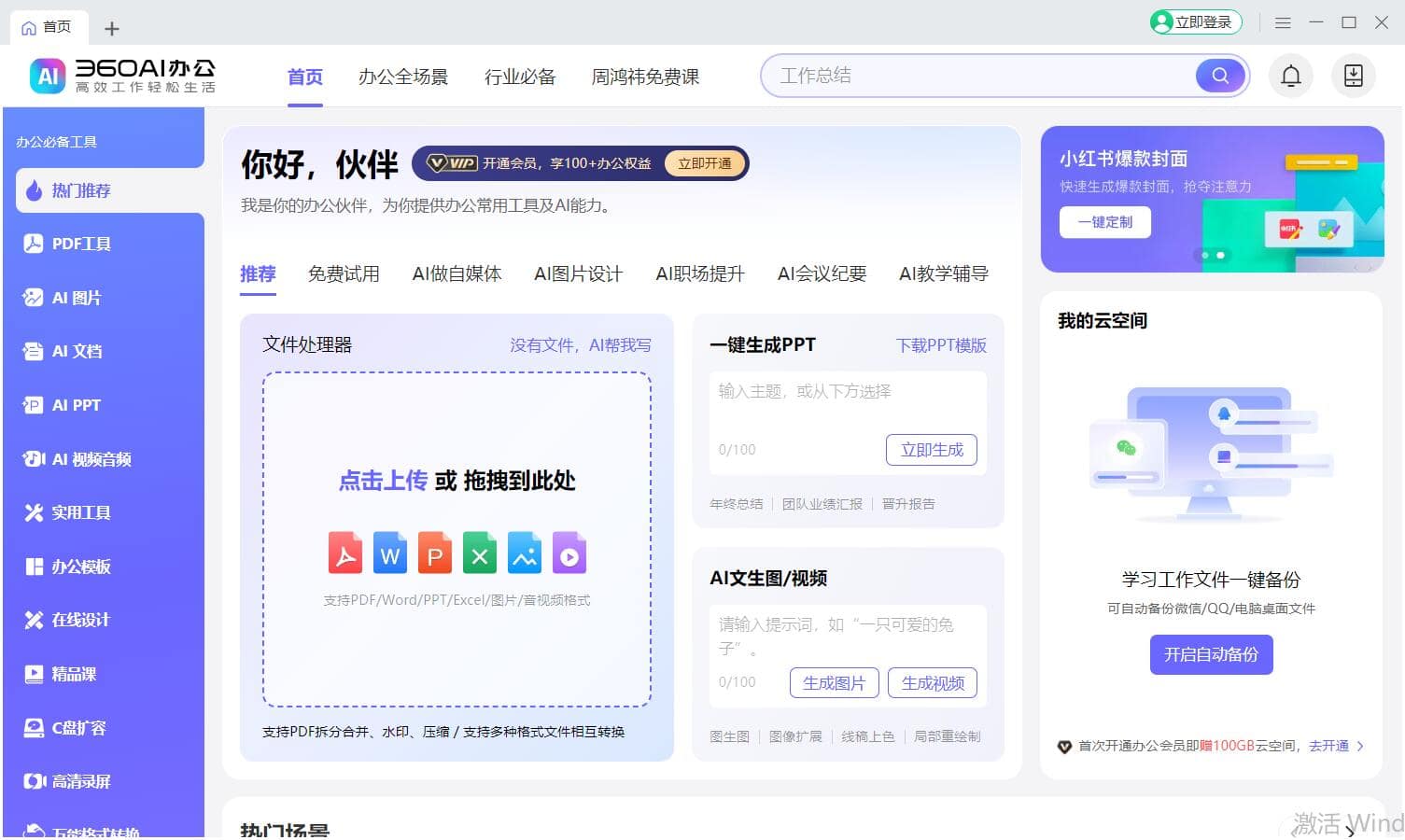1405x840 pixels.
Task: Choose the 晋升报告 PPT suggestion
Action: point(908,504)
